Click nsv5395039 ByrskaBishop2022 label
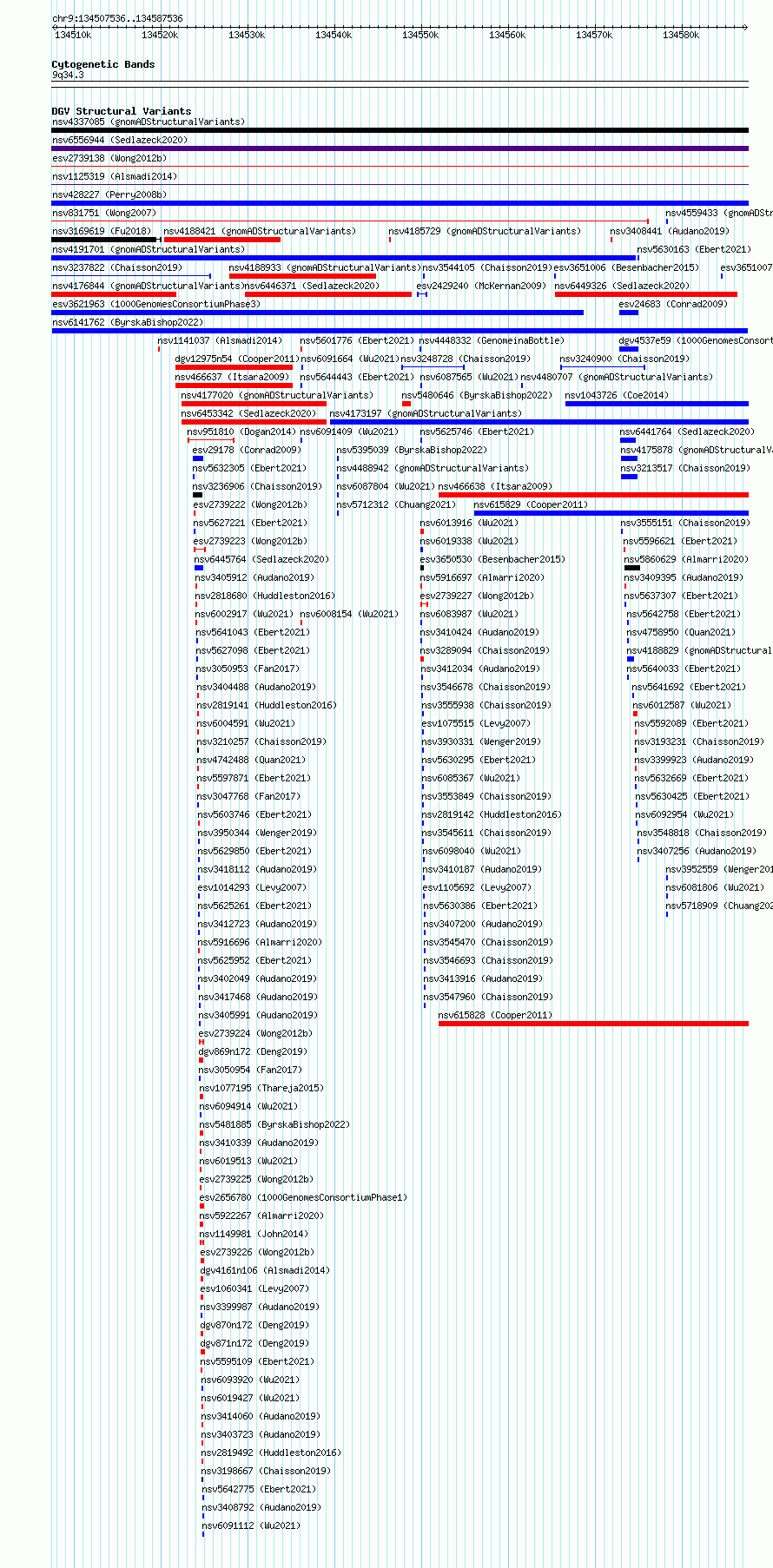 412,450
